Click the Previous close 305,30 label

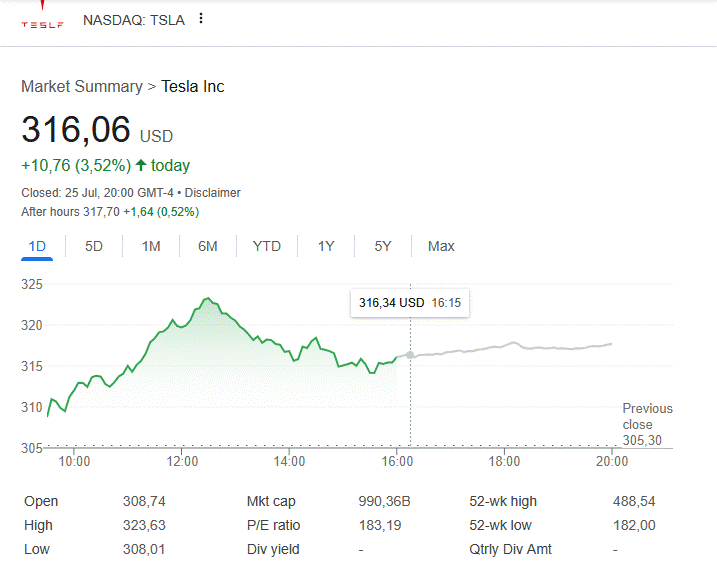click(647, 424)
